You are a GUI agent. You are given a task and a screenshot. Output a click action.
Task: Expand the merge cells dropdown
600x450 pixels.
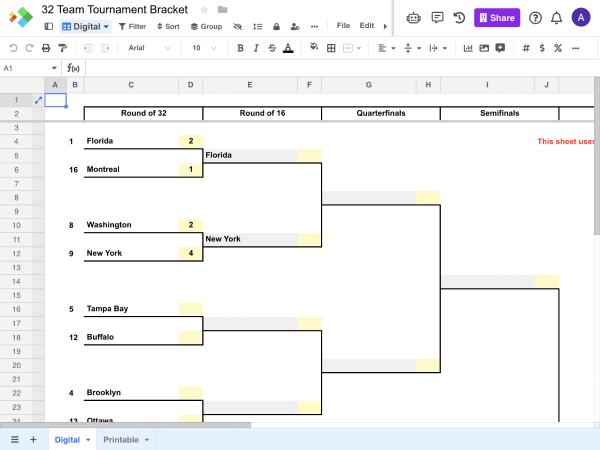359,48
